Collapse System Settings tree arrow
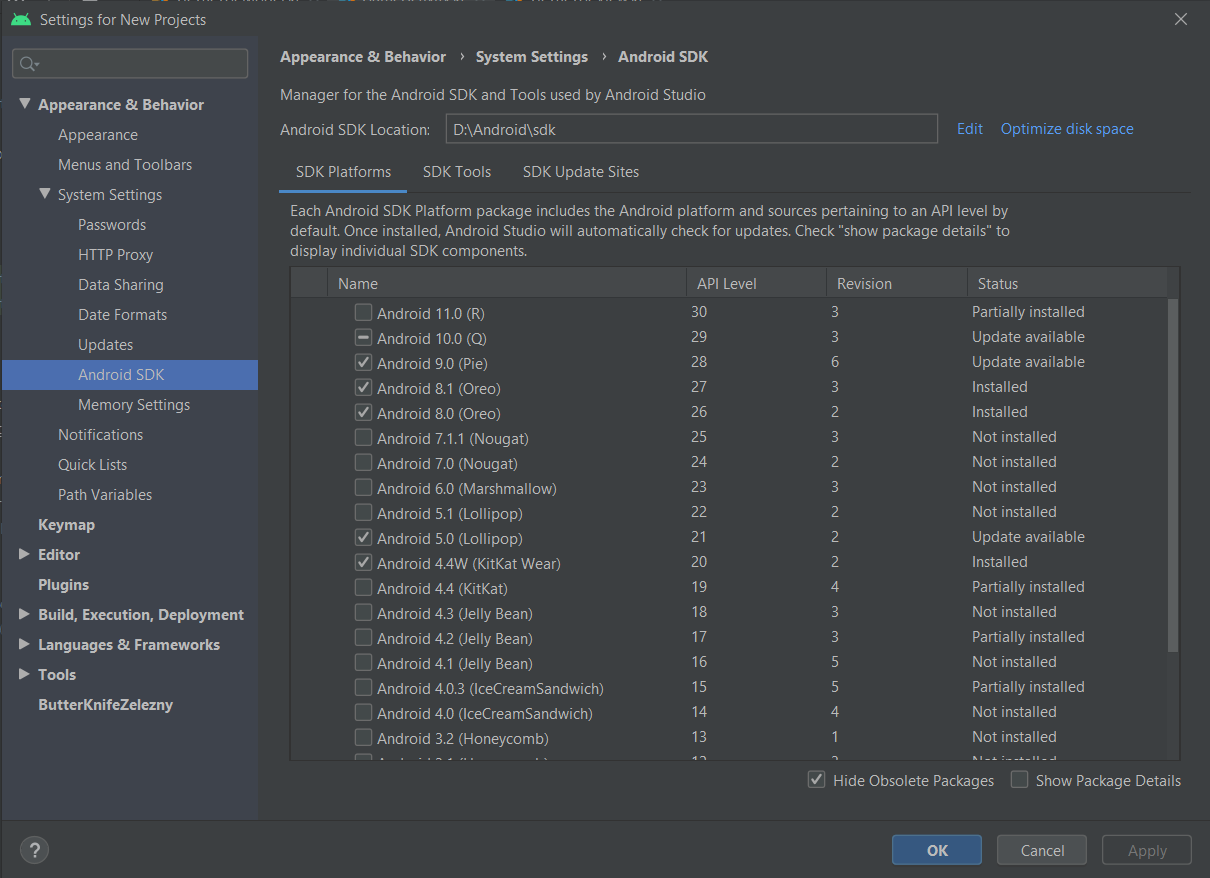 pos(45,194)
